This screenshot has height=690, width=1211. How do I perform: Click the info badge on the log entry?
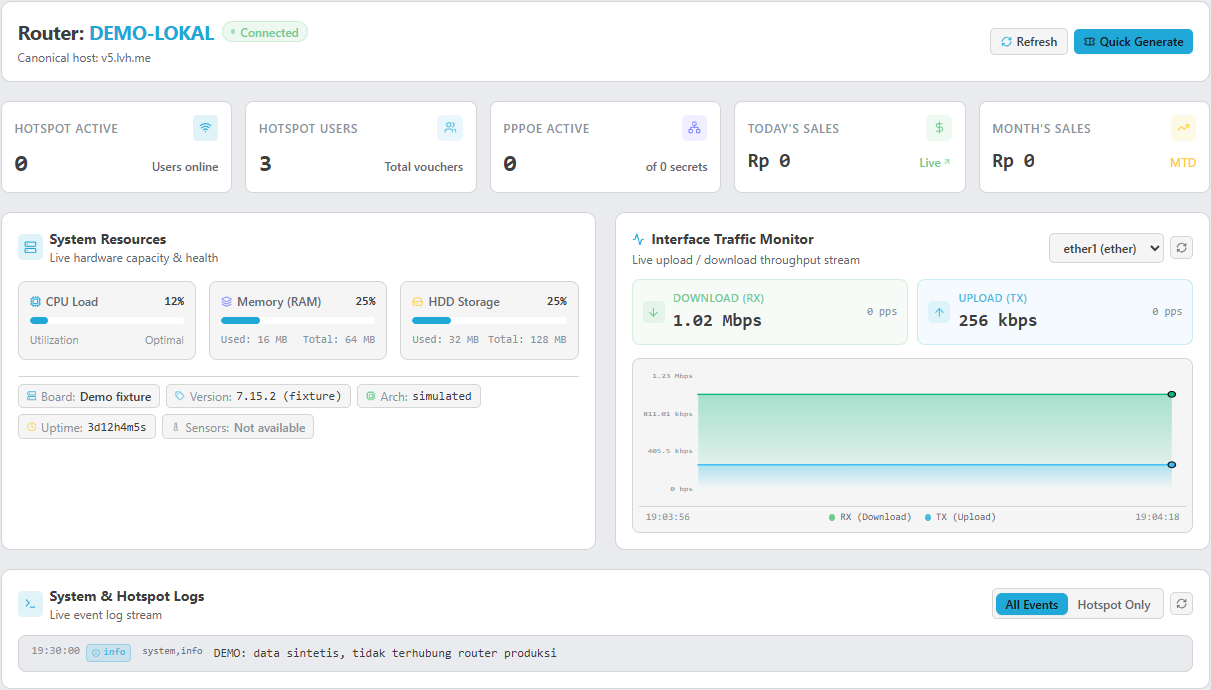coord(109,653)
